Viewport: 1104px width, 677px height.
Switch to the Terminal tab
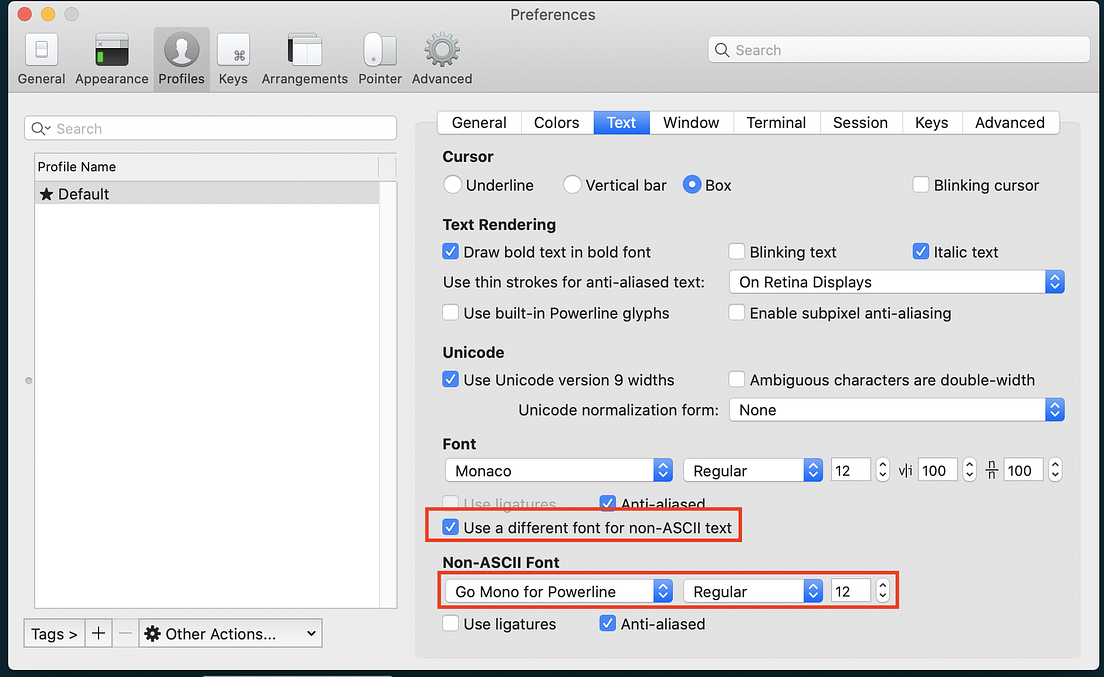pos(776,122)
